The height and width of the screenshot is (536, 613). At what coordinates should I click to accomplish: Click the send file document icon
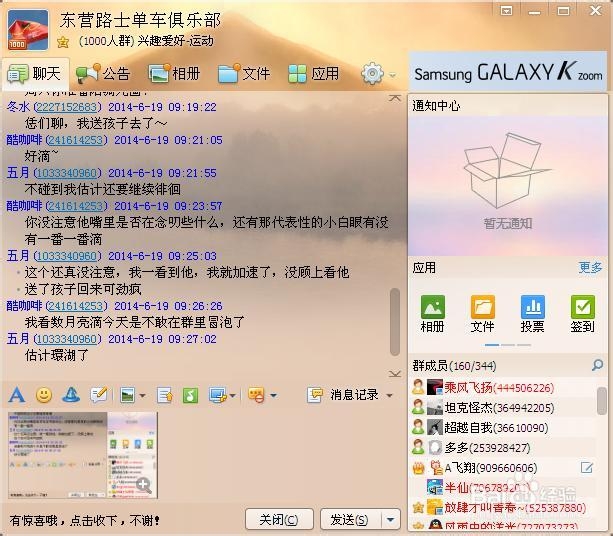(165, 395)
